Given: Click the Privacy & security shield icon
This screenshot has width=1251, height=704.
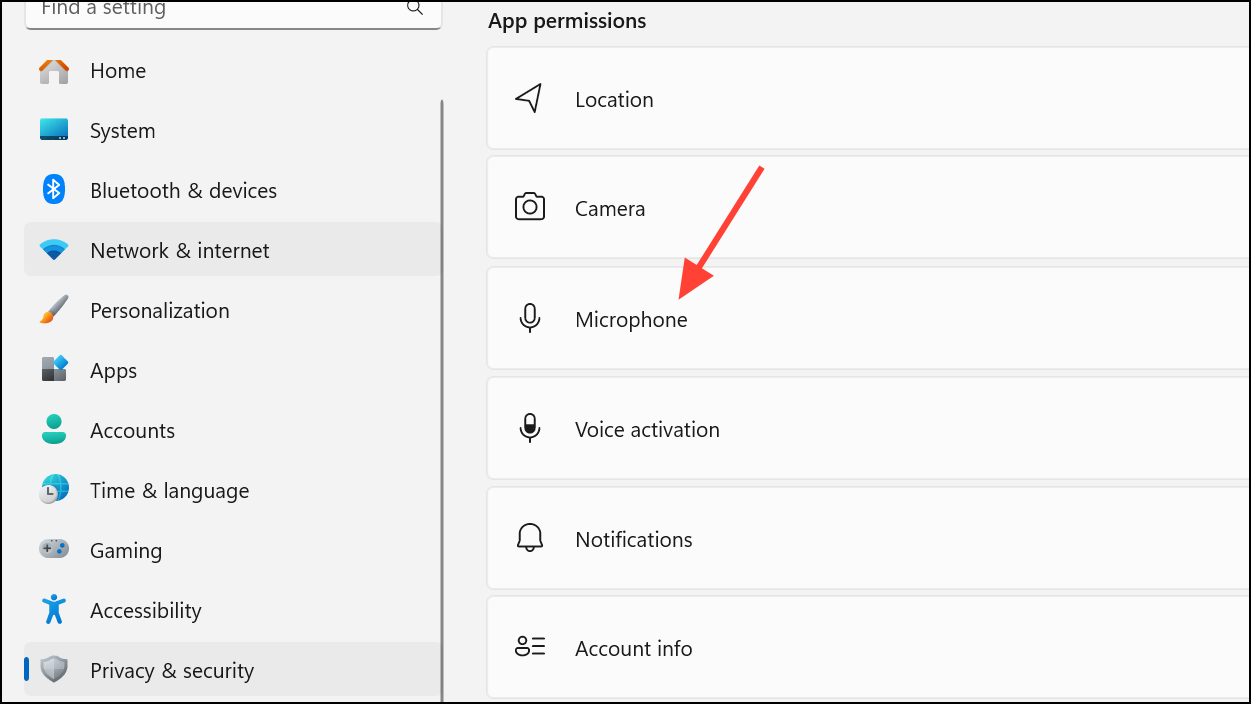Looking at the screenshot, I should pos(54,669).
